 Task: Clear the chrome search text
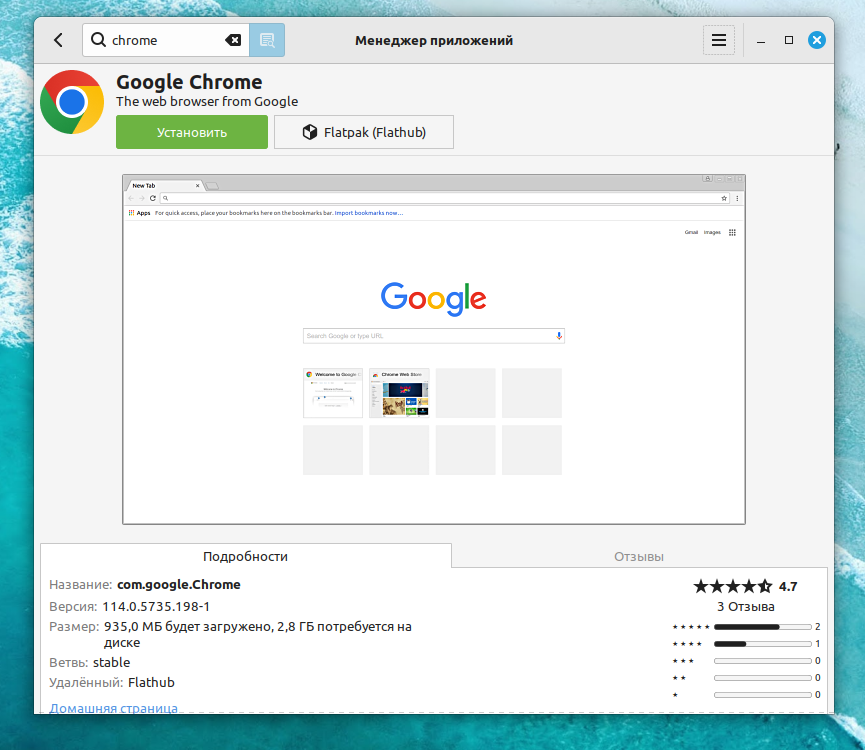coord(233,40)
